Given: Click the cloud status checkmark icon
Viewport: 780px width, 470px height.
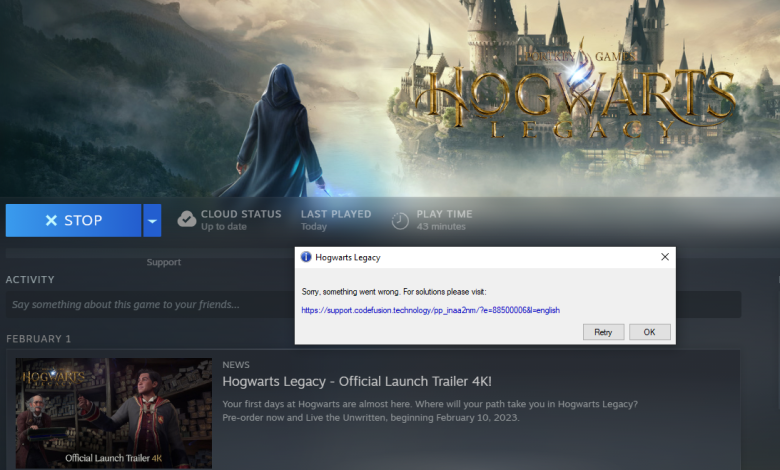Looking at the screenshot, I should pyautogui.click(x=187, y=219).
